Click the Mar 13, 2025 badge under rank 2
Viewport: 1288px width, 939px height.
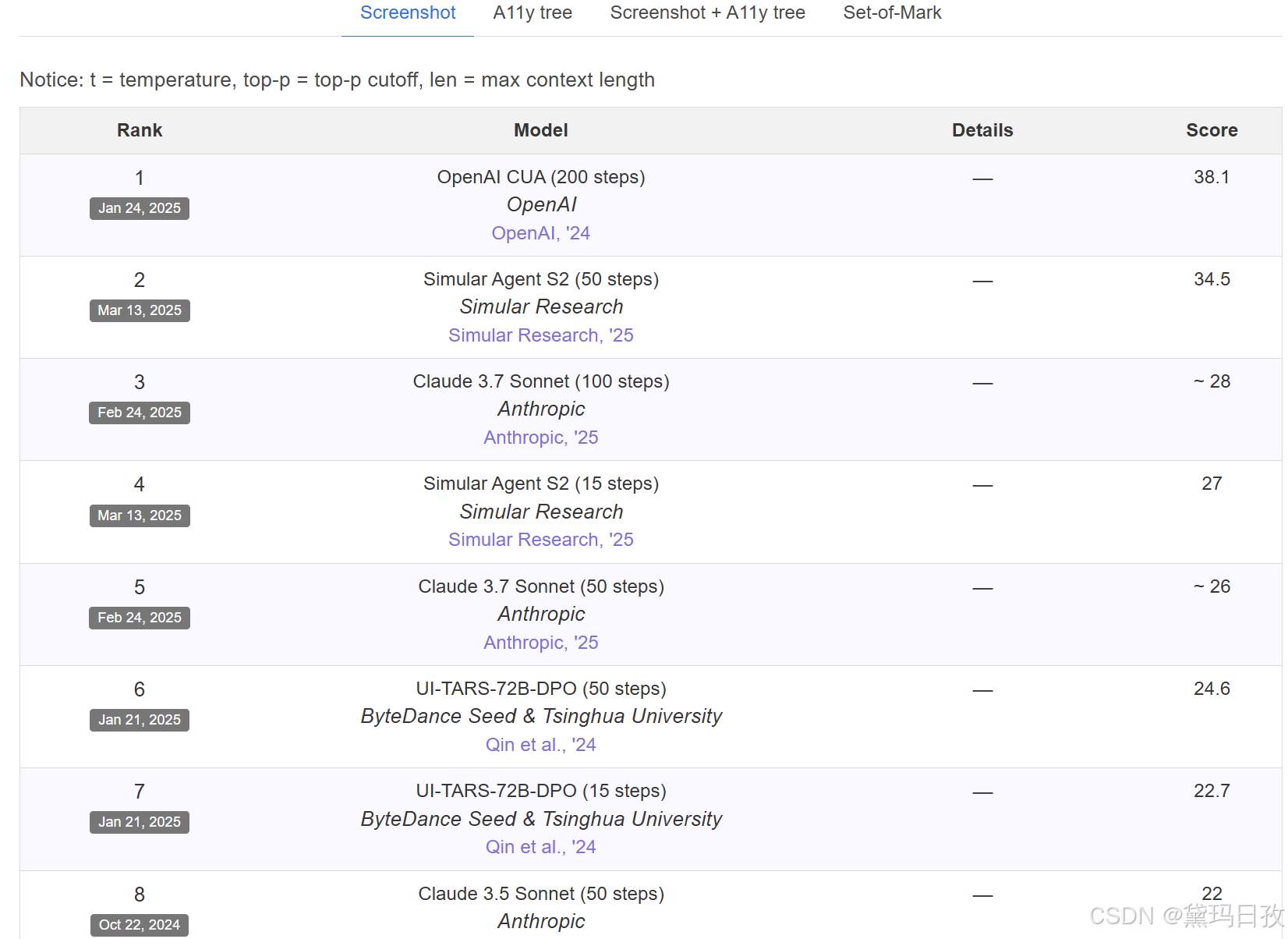pyautogui.click(x=140, y=310)
